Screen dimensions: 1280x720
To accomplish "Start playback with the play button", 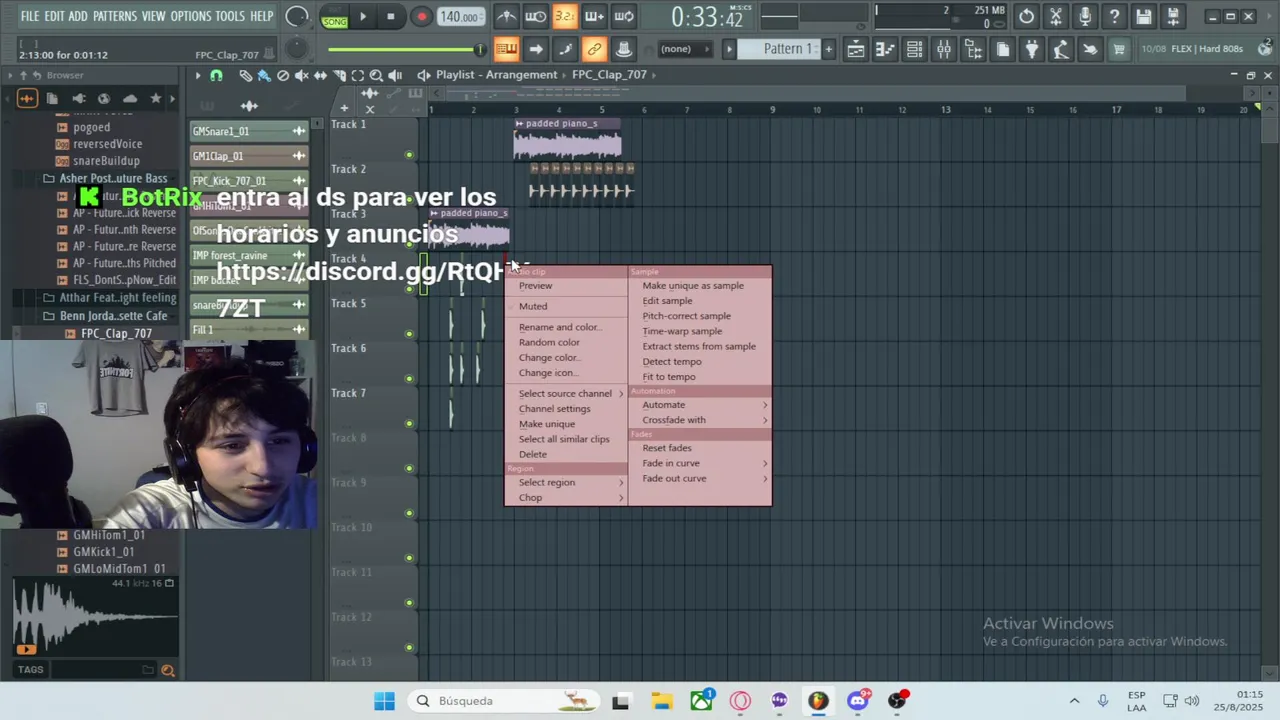I will tap(363, 17).
